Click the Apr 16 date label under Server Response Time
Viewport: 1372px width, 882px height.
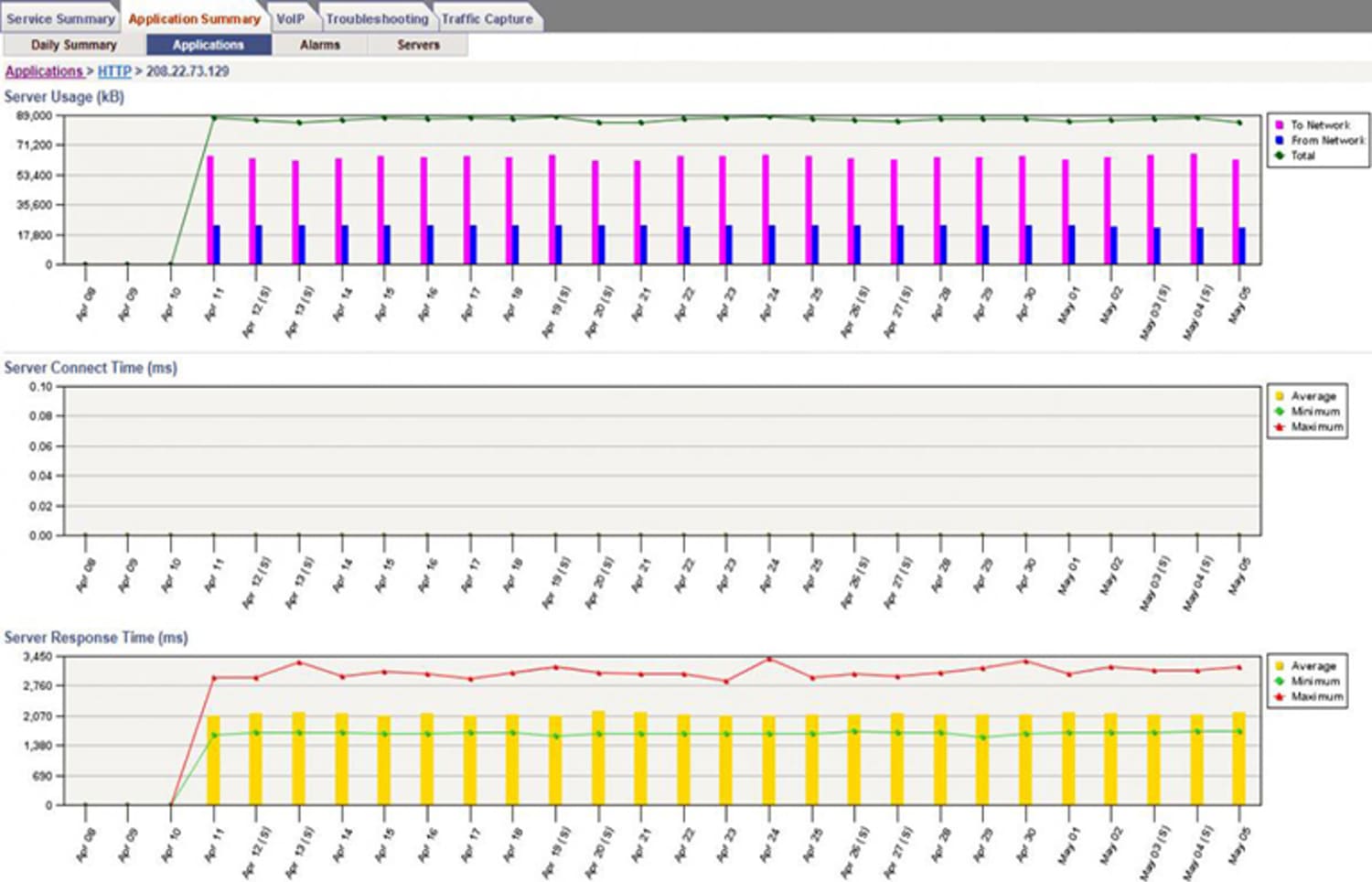point(427,845)
